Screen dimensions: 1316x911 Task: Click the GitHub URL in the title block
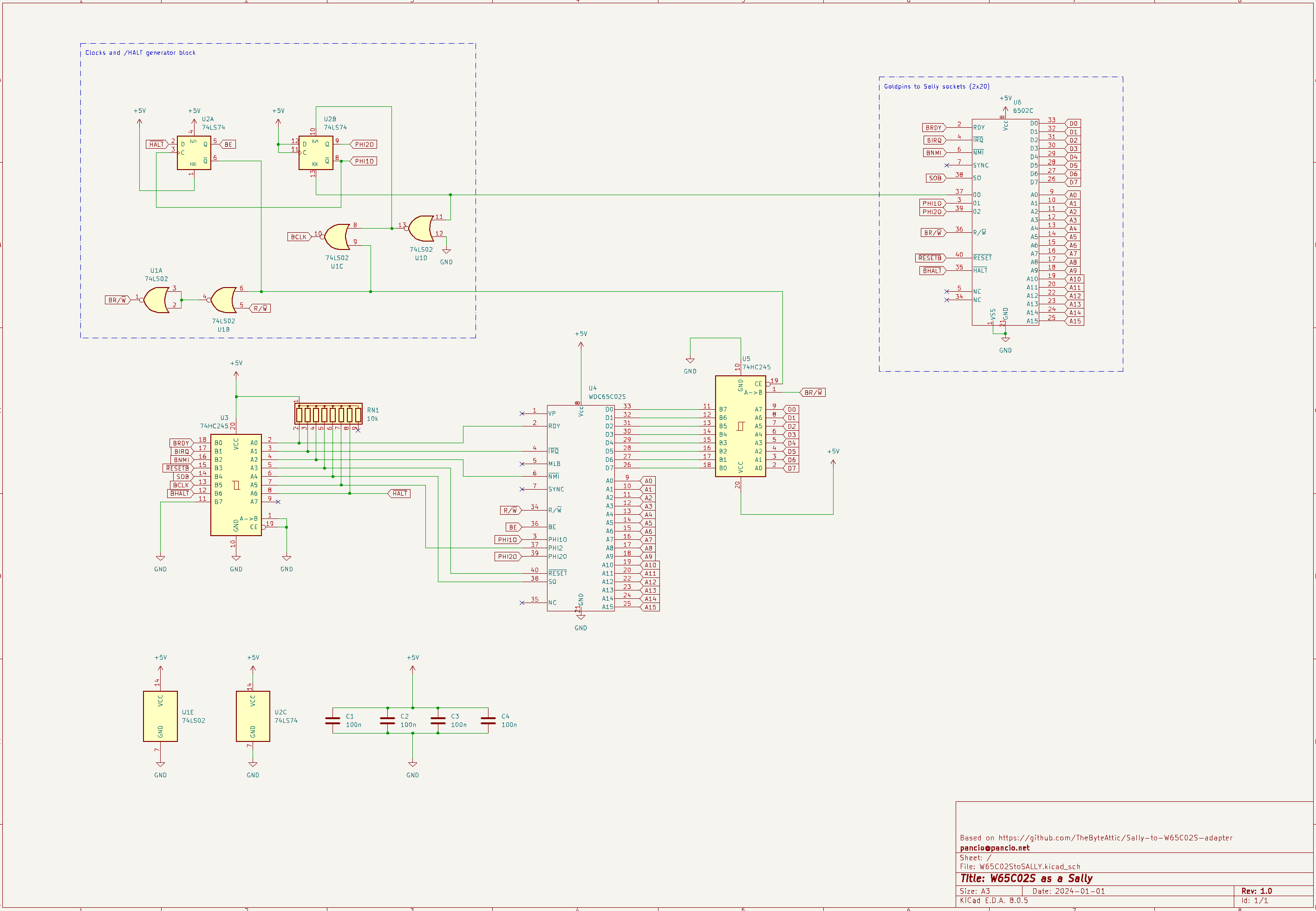(1115, 838)
